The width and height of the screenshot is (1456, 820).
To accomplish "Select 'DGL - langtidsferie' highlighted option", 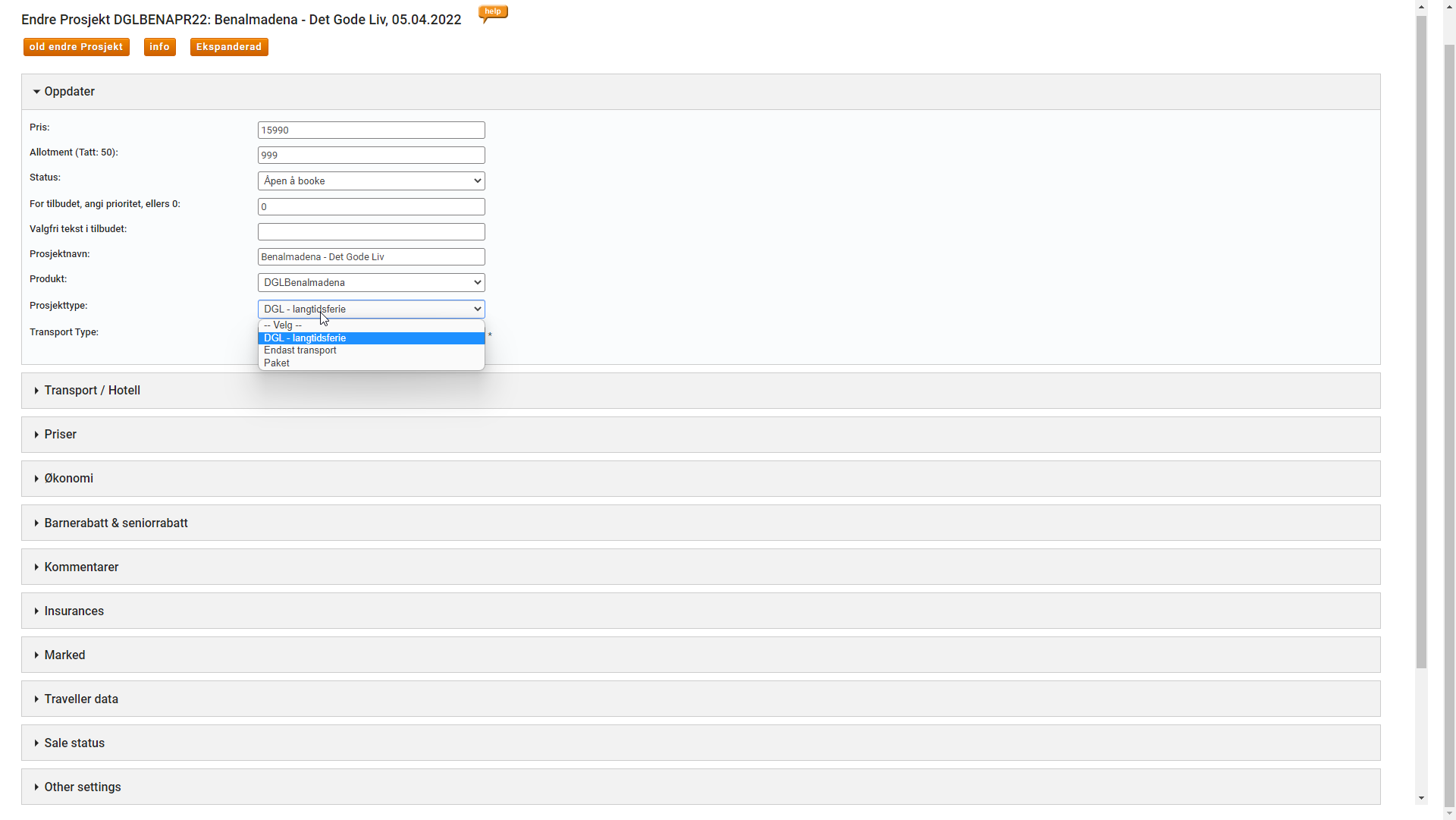I will pos(305,338).
